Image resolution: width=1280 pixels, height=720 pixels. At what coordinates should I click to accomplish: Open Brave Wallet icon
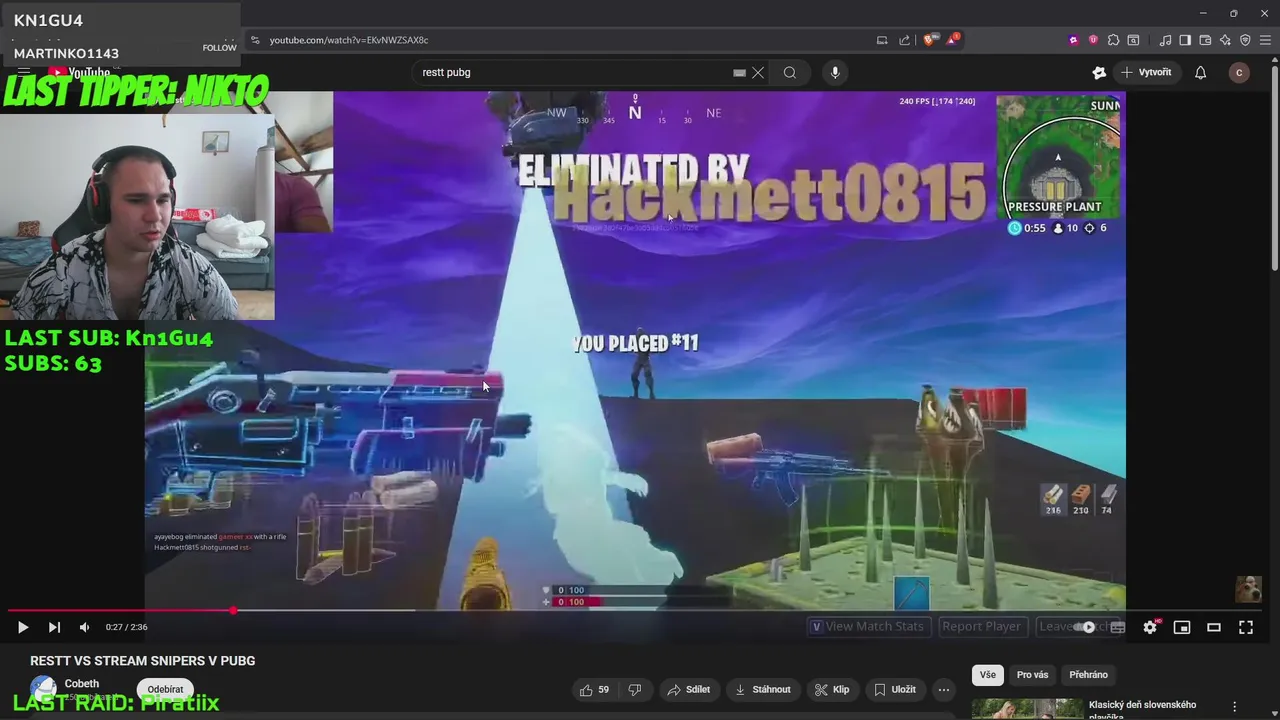(x=1205, y=40)
